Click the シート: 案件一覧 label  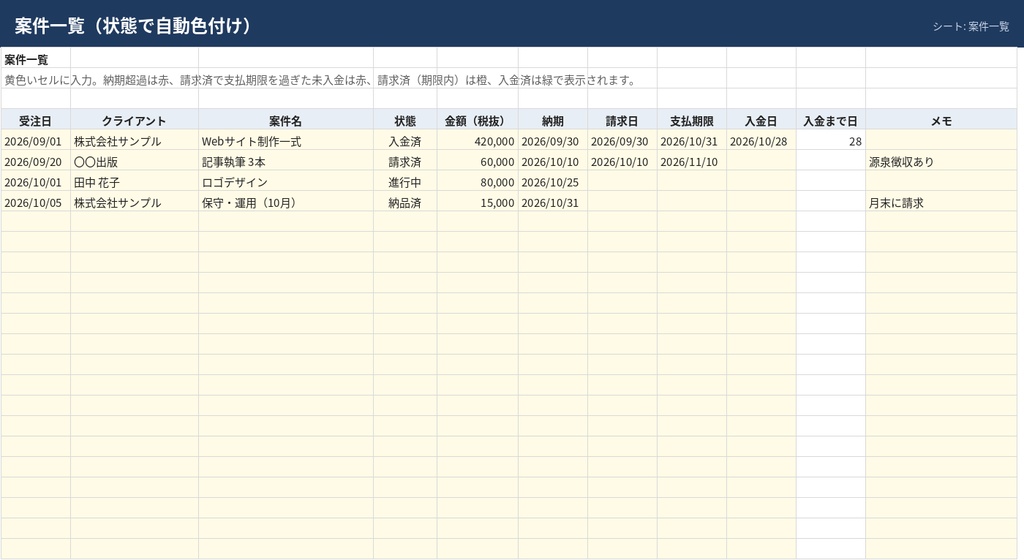click(970, 27)
